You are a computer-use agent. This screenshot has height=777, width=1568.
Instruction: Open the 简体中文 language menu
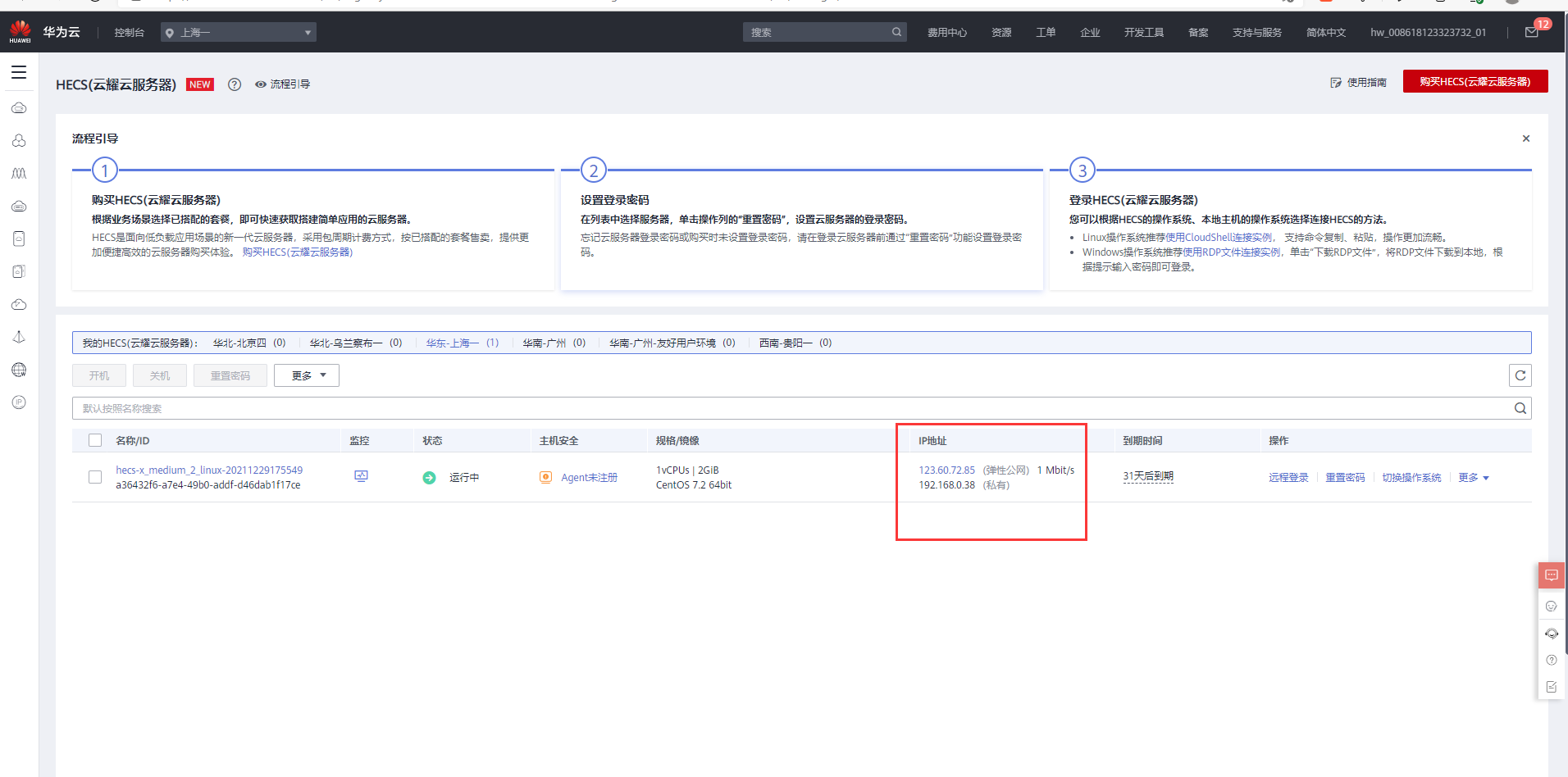click(1326, 33)
